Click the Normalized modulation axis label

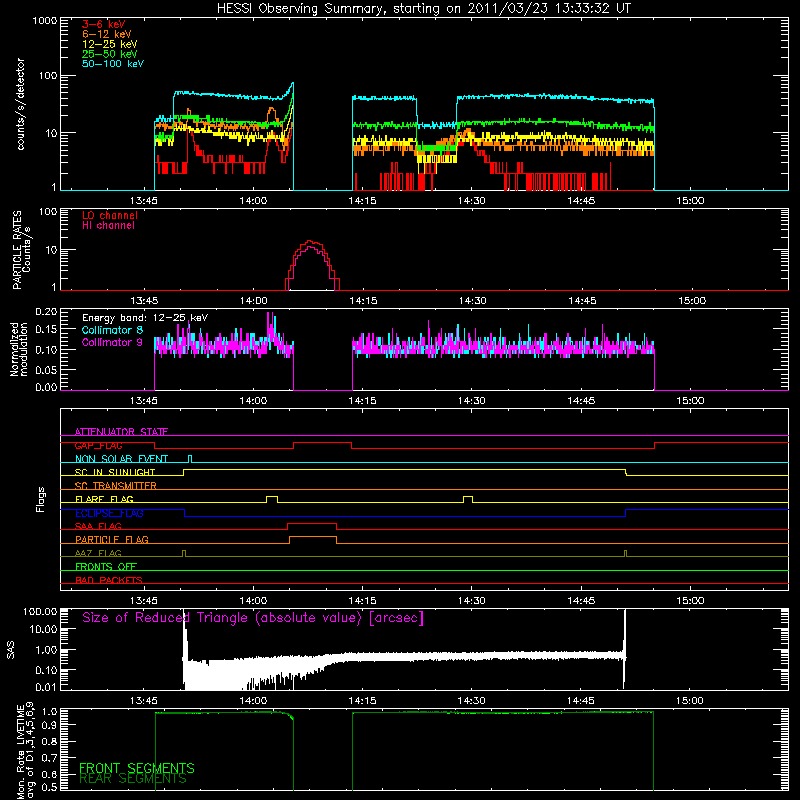coord(19,349)
